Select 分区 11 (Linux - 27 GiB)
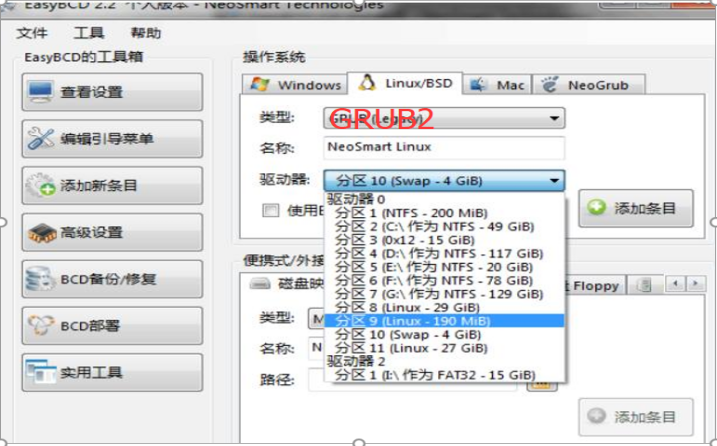 (444, 348)
